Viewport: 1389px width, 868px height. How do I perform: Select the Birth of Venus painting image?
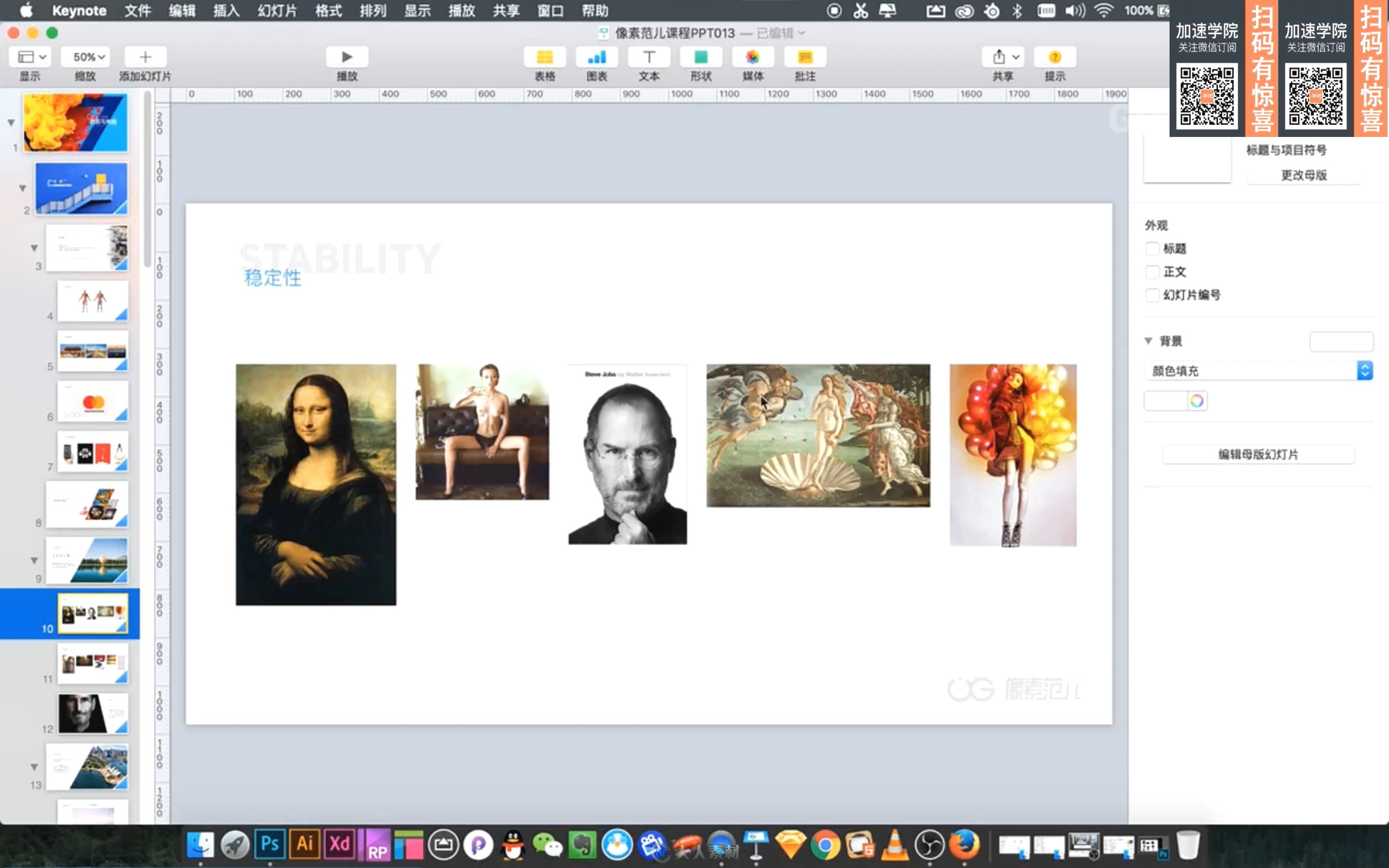point(818,435)
